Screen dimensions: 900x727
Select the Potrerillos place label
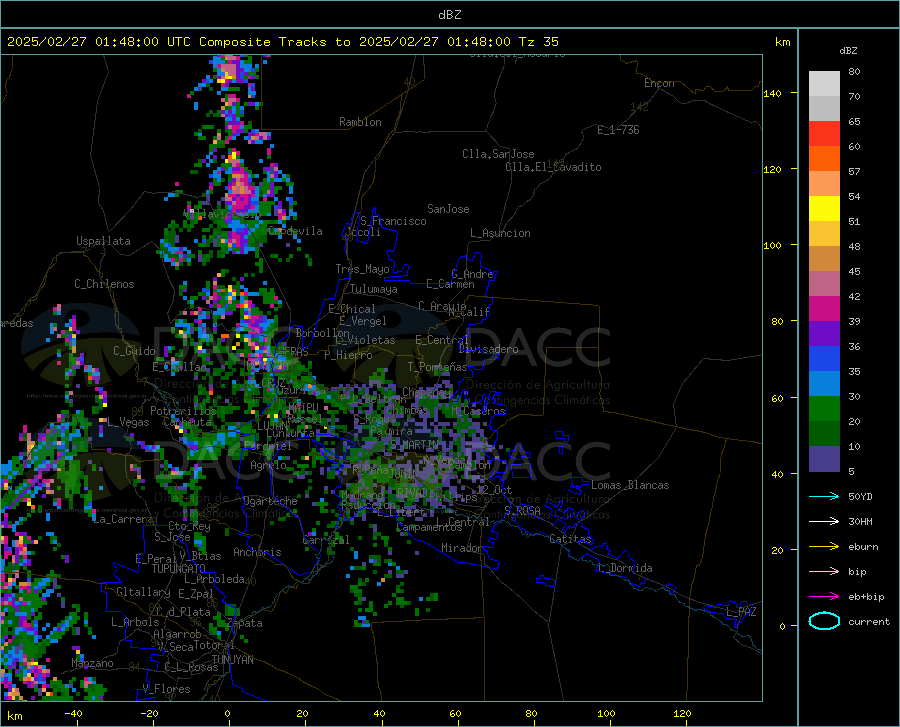coord(183,411)
